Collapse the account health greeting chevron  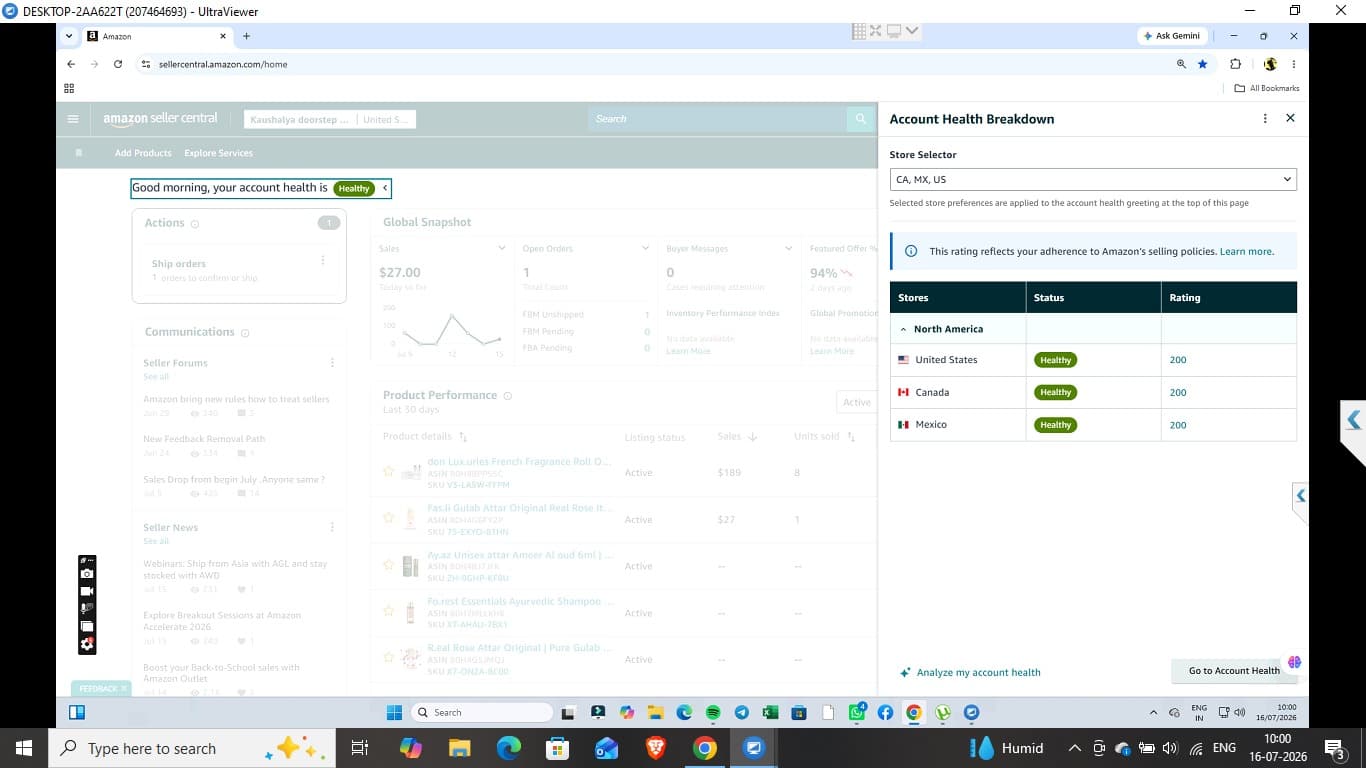pyautogui.click(x=385, y=188)
